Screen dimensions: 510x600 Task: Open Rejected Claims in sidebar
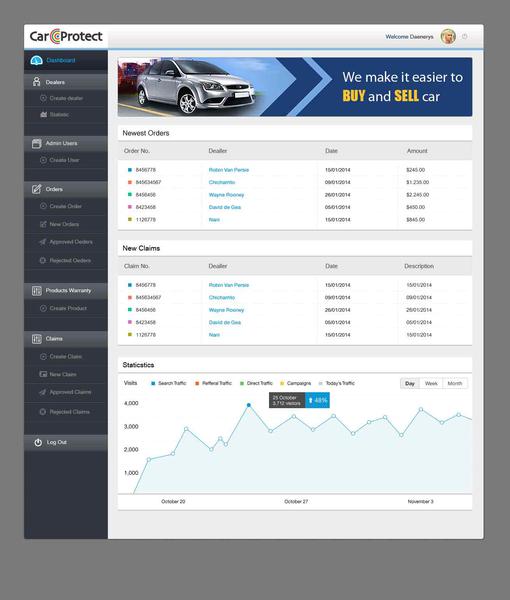[65, 412]
